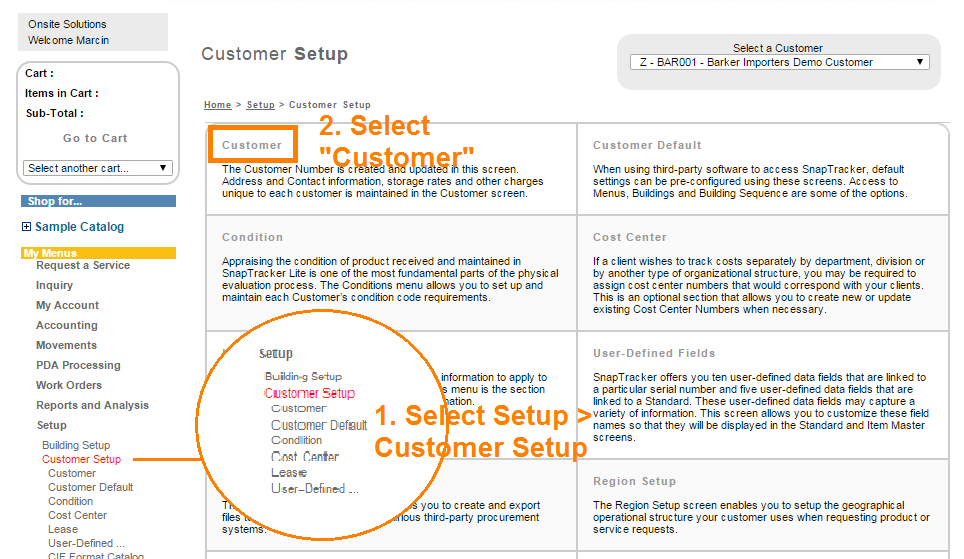Image resolution: width=964 pixels, height=559 pixels.
Task: Open the Customer Default section
Action: pyautogui.click(x=647, y=145)
